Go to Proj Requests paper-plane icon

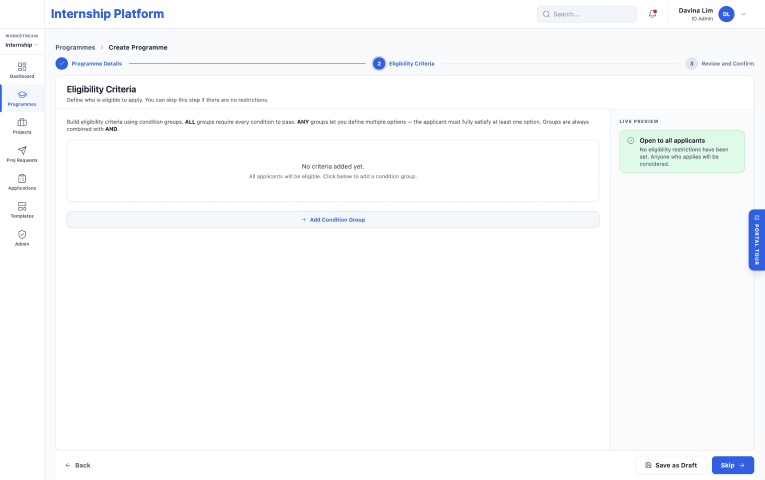pyautogui.click(x=22, y=154)
